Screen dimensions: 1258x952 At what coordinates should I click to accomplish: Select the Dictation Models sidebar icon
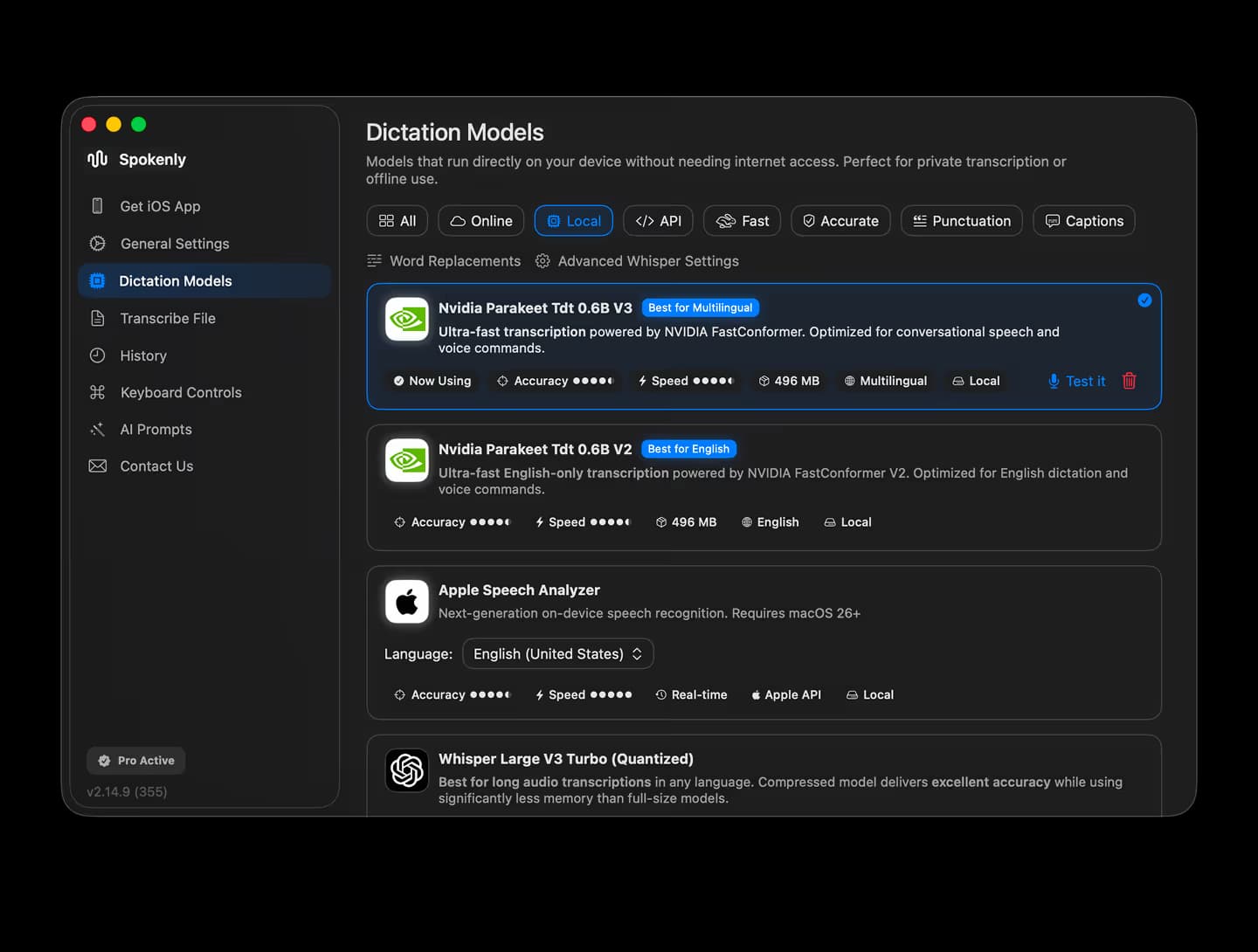click(x=98, y=280)
